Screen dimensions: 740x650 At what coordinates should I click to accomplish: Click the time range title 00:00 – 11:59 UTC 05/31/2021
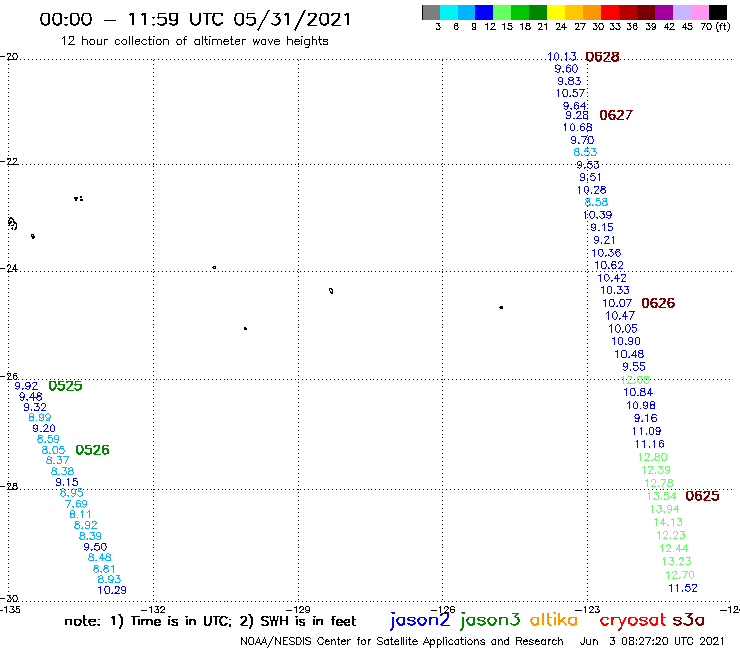coord(195,19)
